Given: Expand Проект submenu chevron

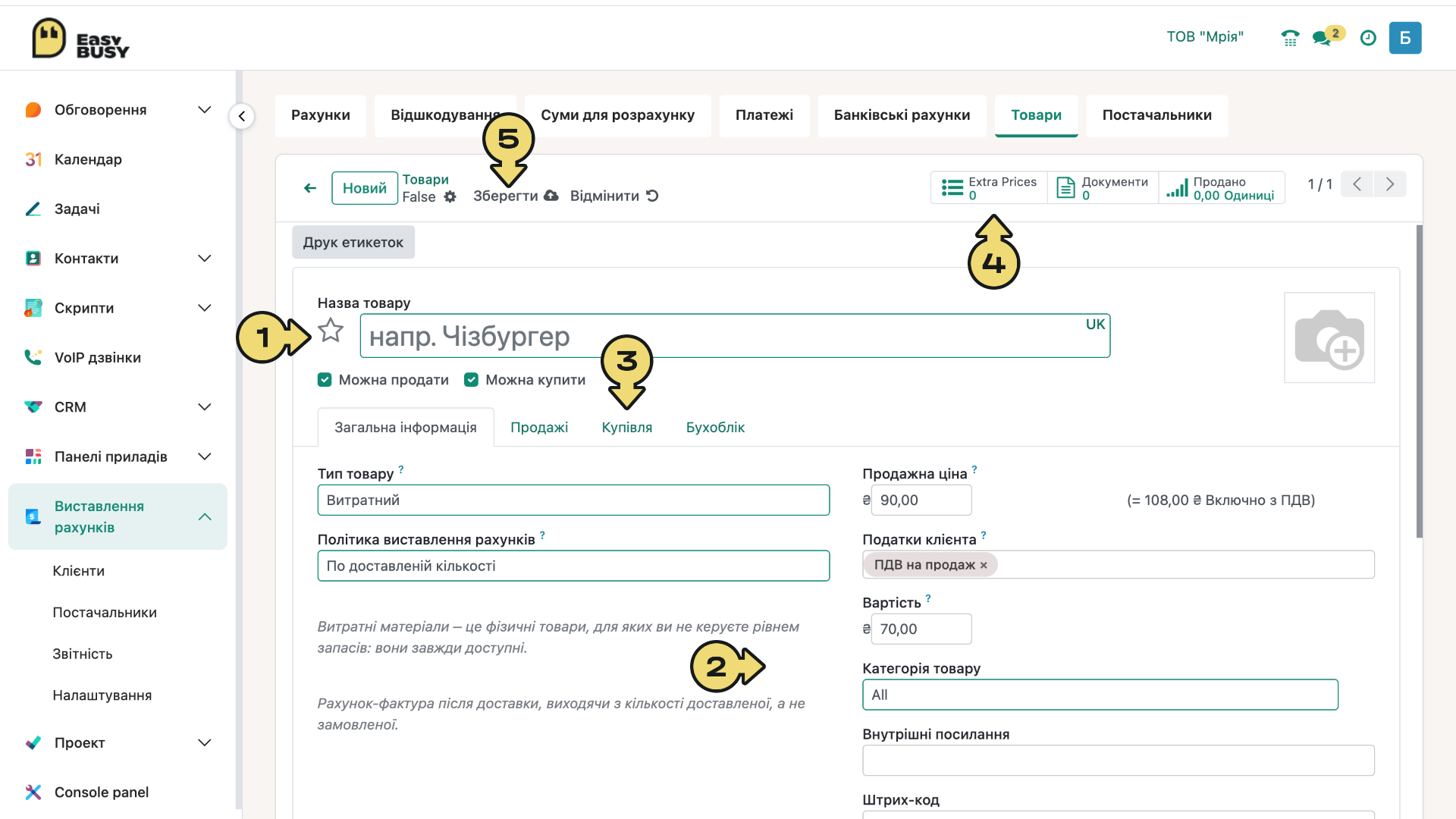Looking at the screenshot, I should point(205,743).
